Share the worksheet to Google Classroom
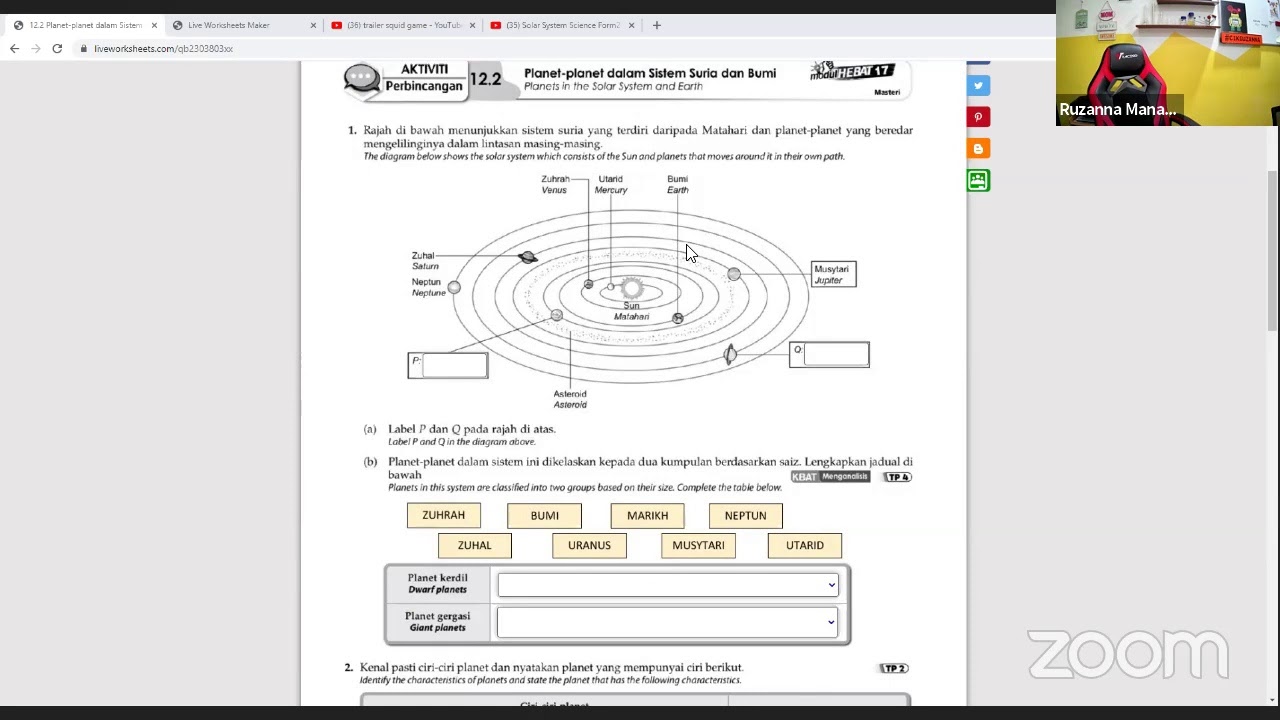Viewport: 1280px width, 720px height. tap(978, 180)
